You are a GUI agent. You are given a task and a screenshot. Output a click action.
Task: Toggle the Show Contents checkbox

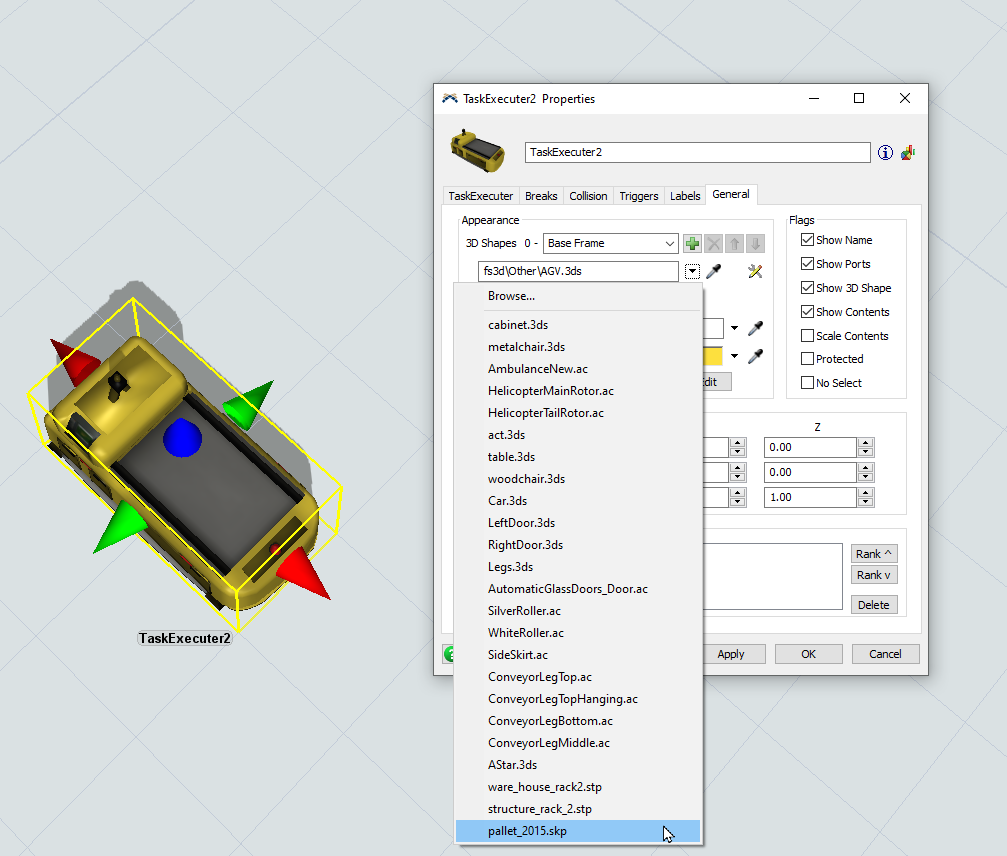pos(807,312)
